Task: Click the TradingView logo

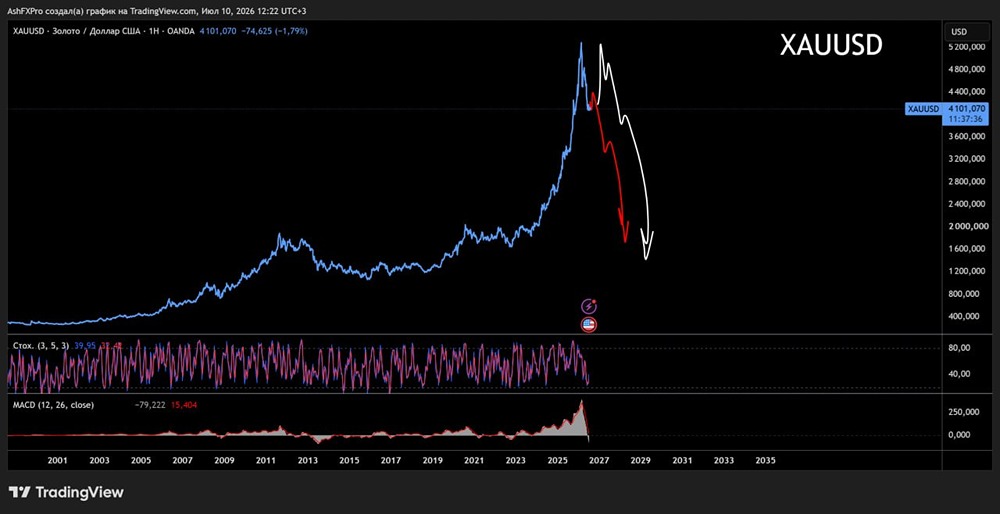Action: click(66, 492)
